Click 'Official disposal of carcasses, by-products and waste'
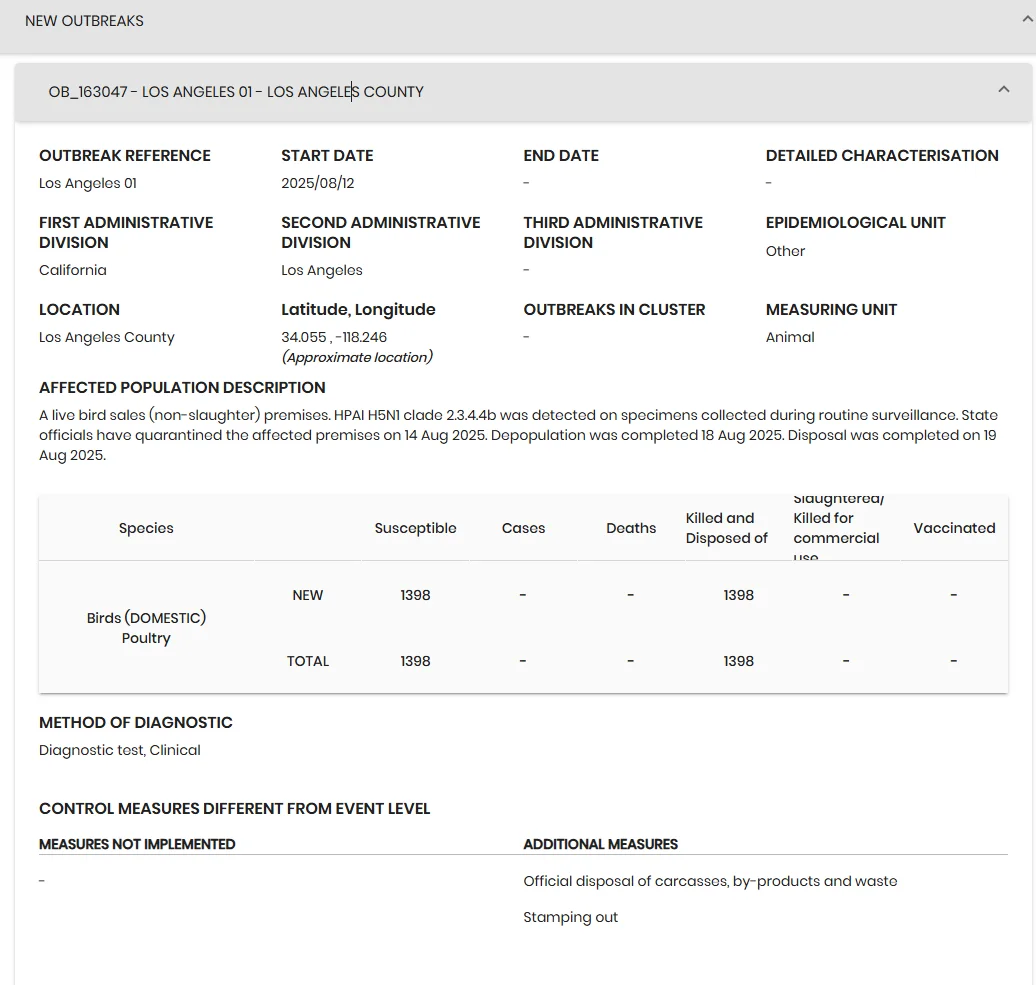1036x985 pixels. click(x=710, y=881)
